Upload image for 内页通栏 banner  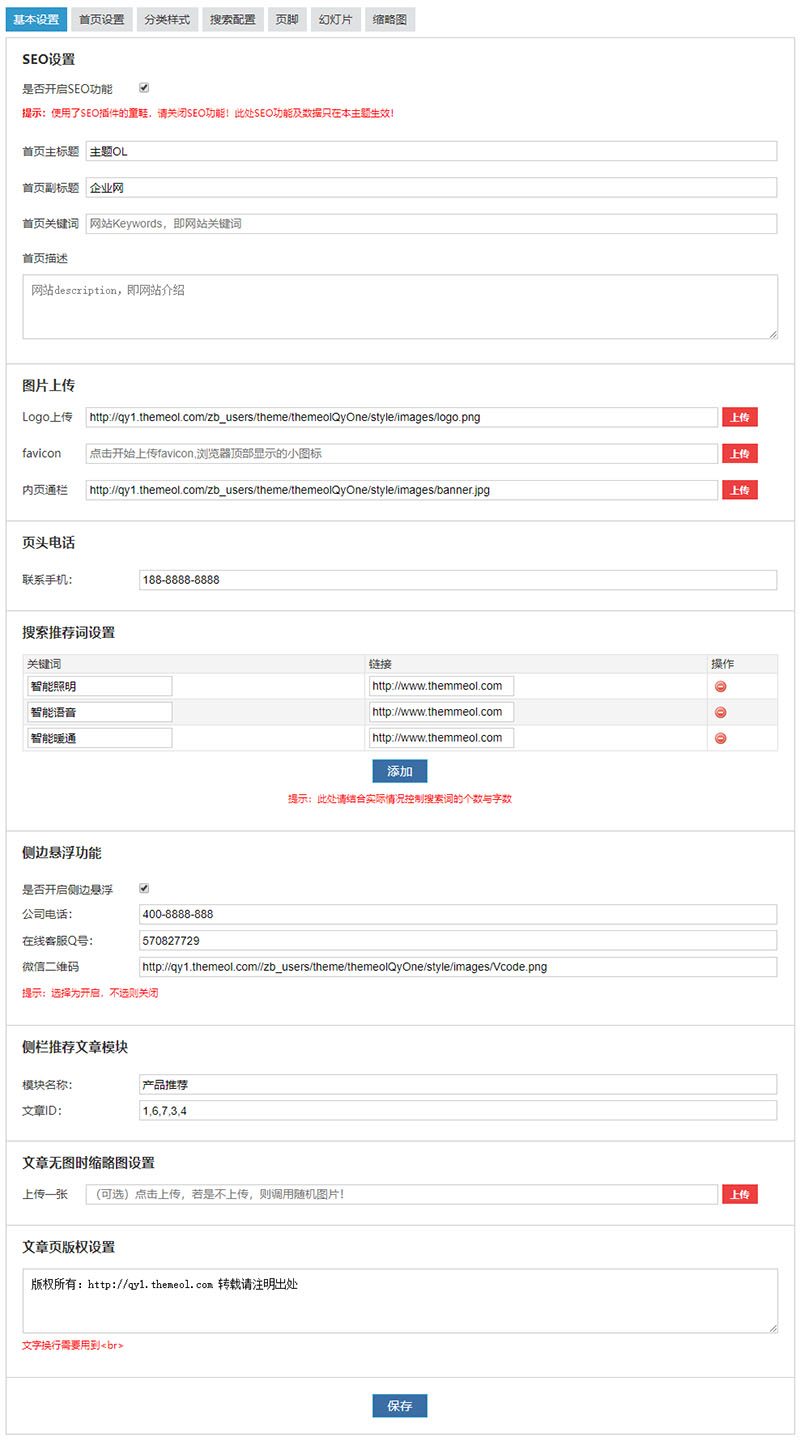[x=739, y=490]
